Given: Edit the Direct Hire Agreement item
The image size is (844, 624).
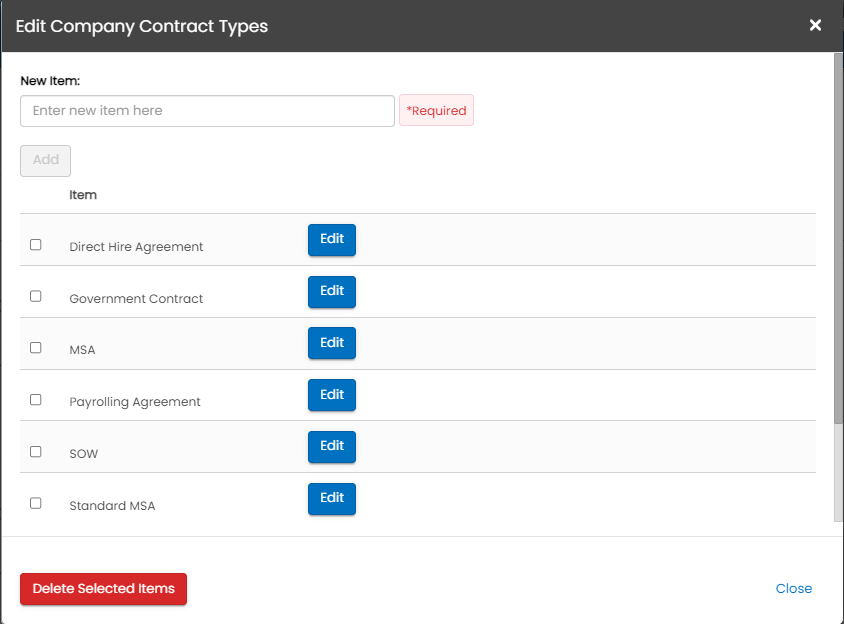Looking at the screenshot, I should pos(332,240).
